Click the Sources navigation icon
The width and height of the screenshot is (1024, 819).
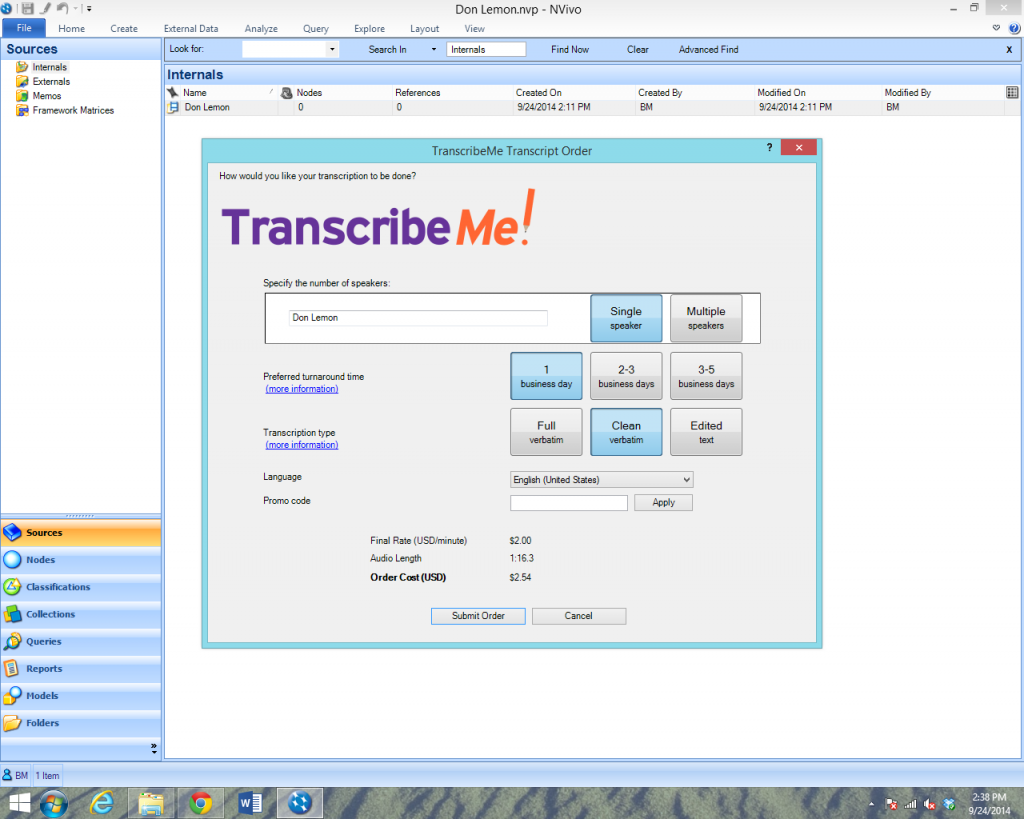click(12, 533)
